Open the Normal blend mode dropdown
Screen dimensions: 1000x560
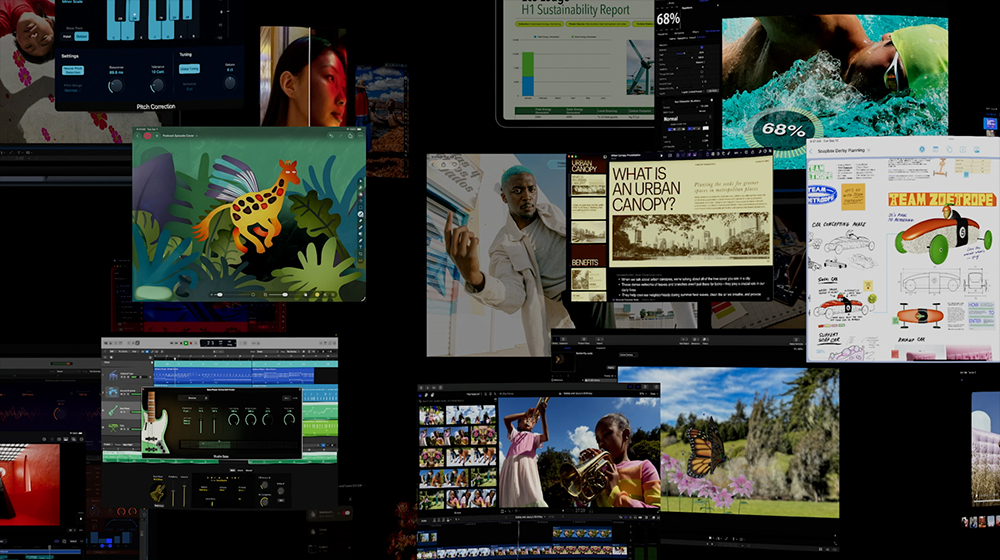[690, 119]
